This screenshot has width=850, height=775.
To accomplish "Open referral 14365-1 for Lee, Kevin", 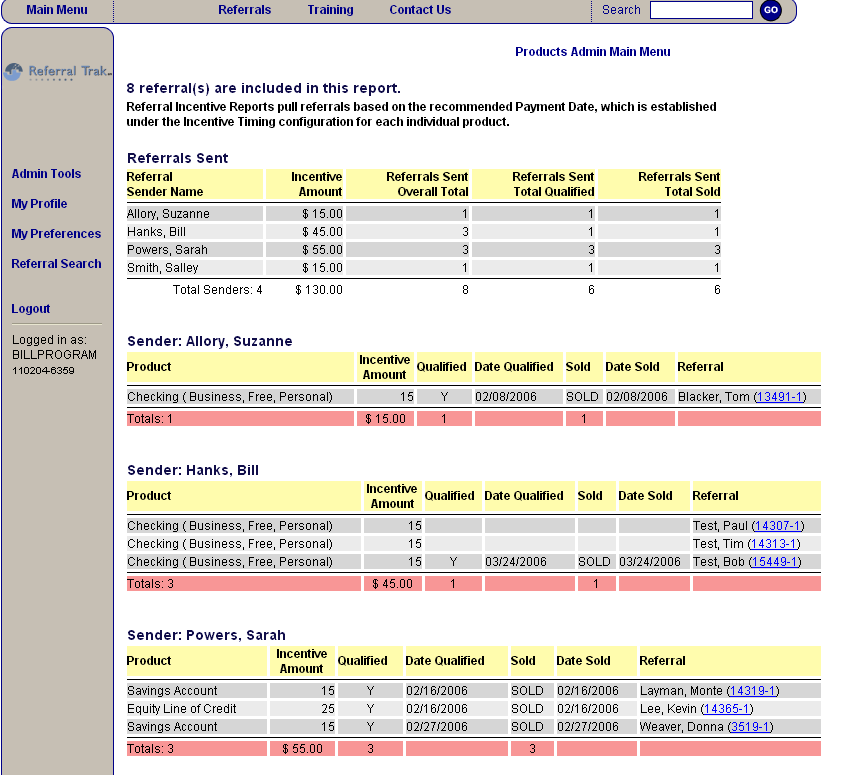I will (726, 708).
